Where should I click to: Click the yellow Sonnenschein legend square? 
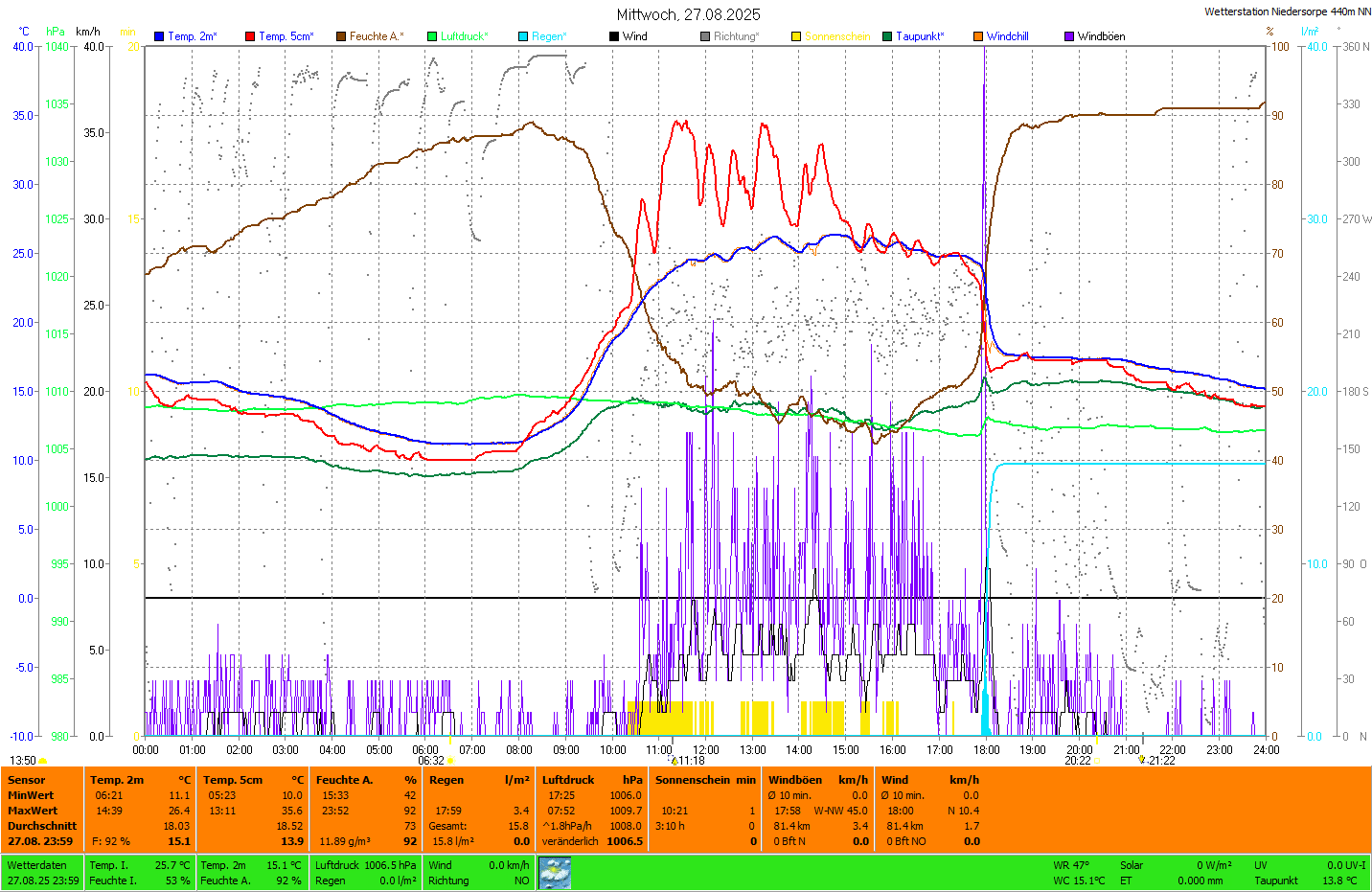(796, 36)
